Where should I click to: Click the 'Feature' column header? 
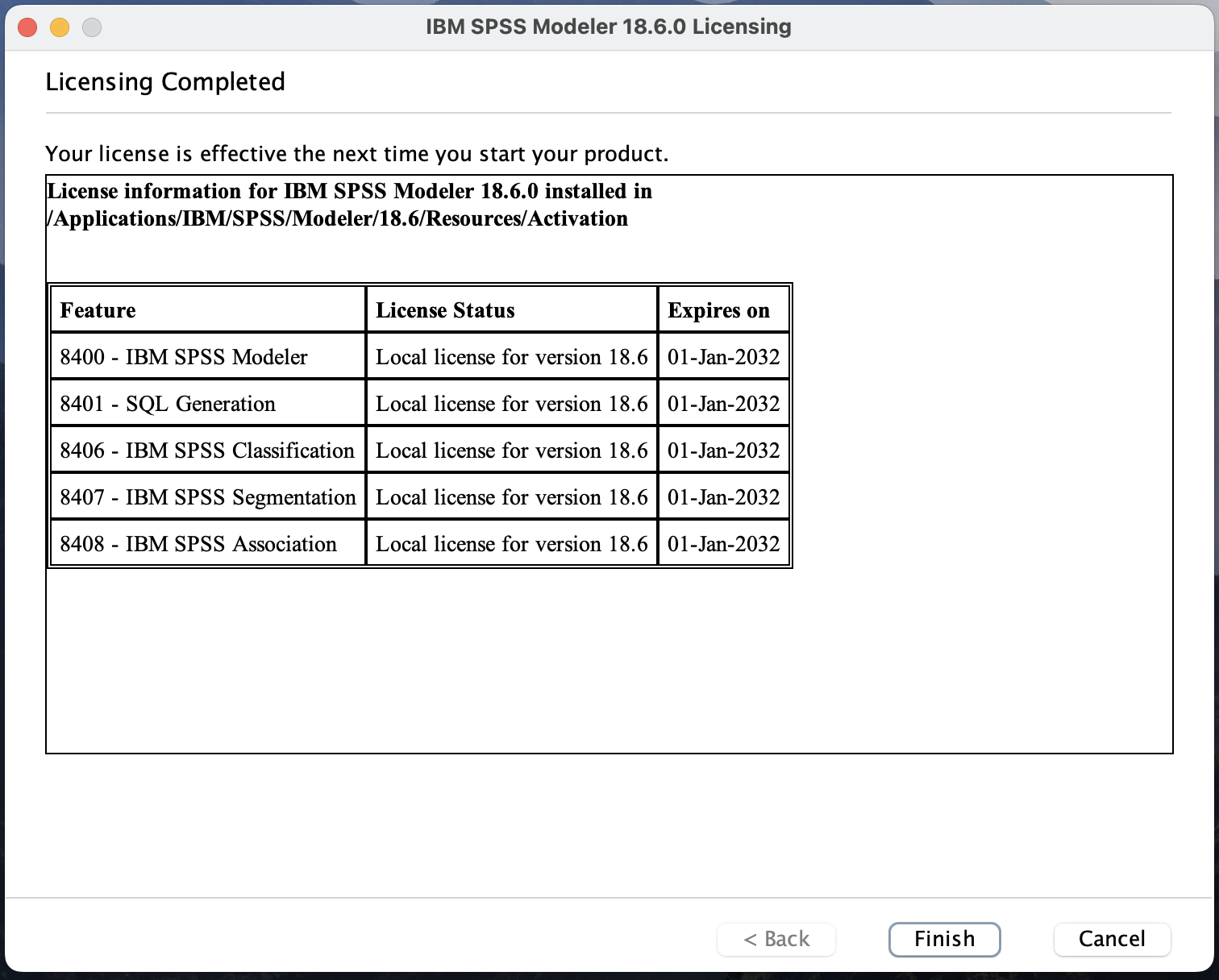209,310
